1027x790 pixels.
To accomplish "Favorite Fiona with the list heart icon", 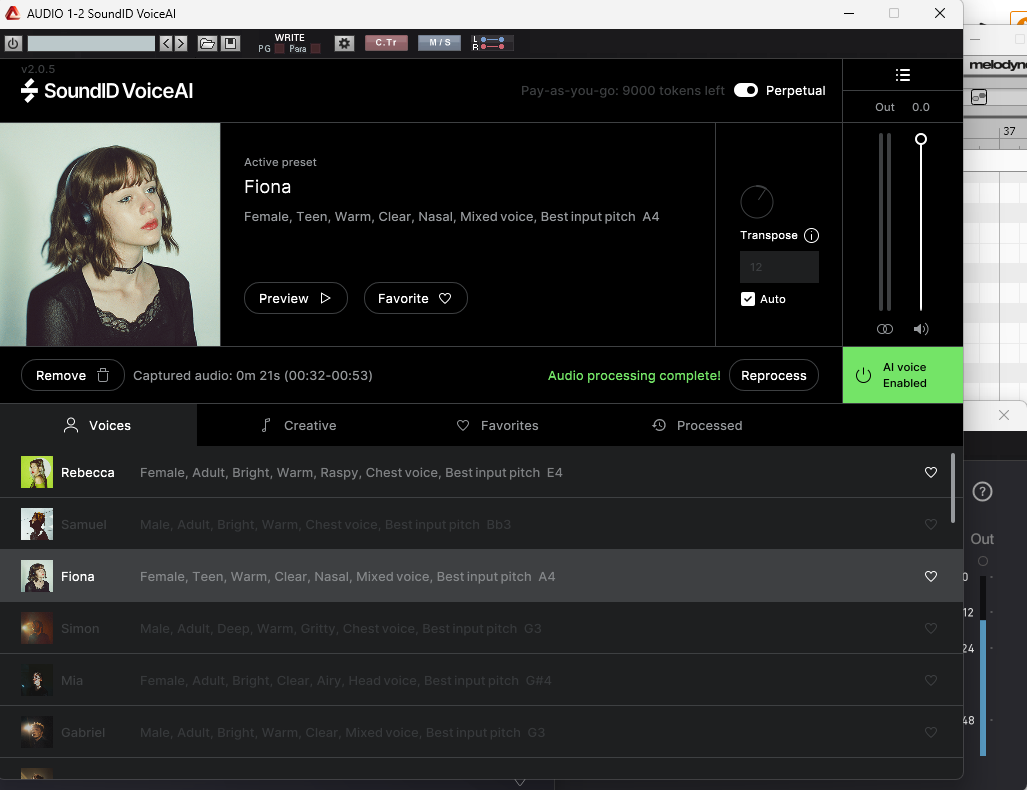I will [930, 576].
